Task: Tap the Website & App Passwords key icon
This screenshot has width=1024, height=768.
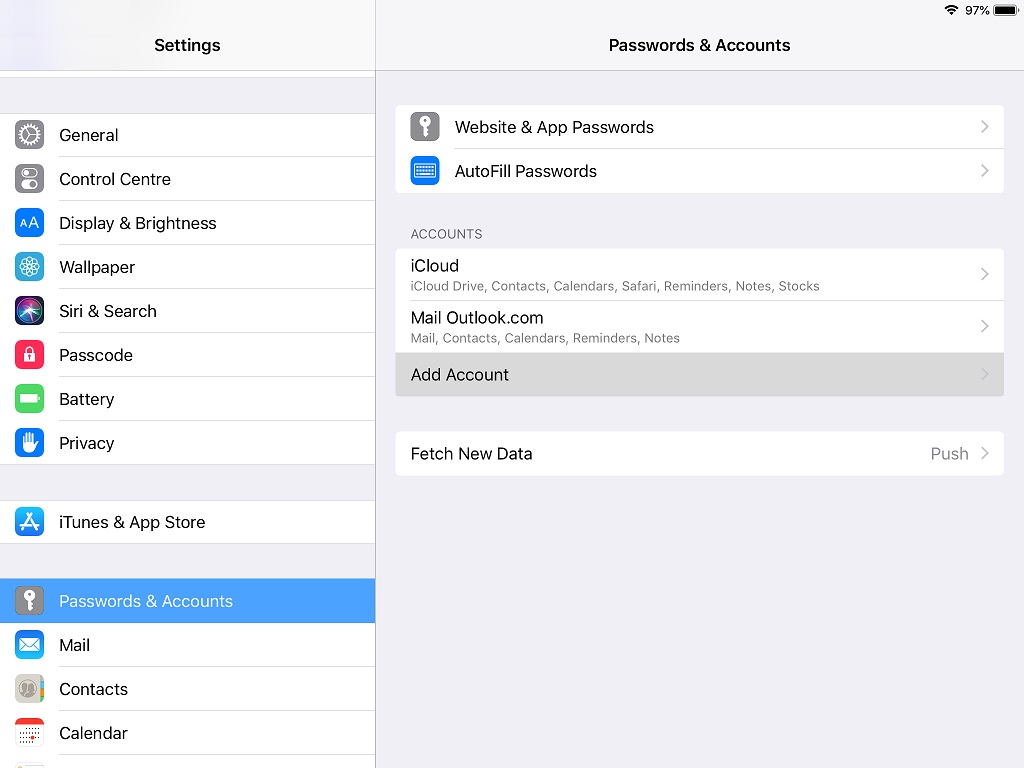Action: [x=425, y=127]
